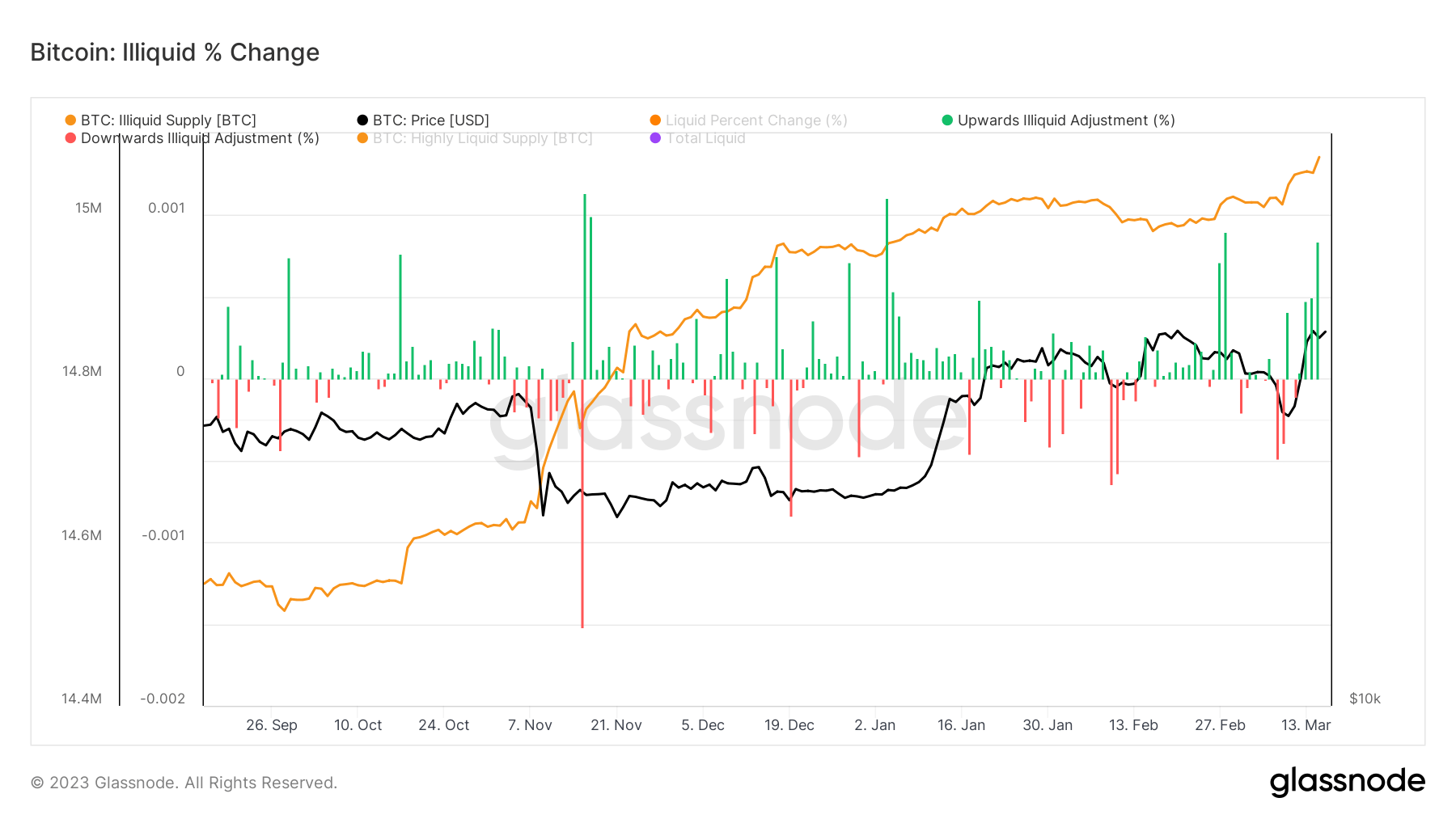Click the $10k axis label
The image size is (1456, 819).
pos(1365,698)
